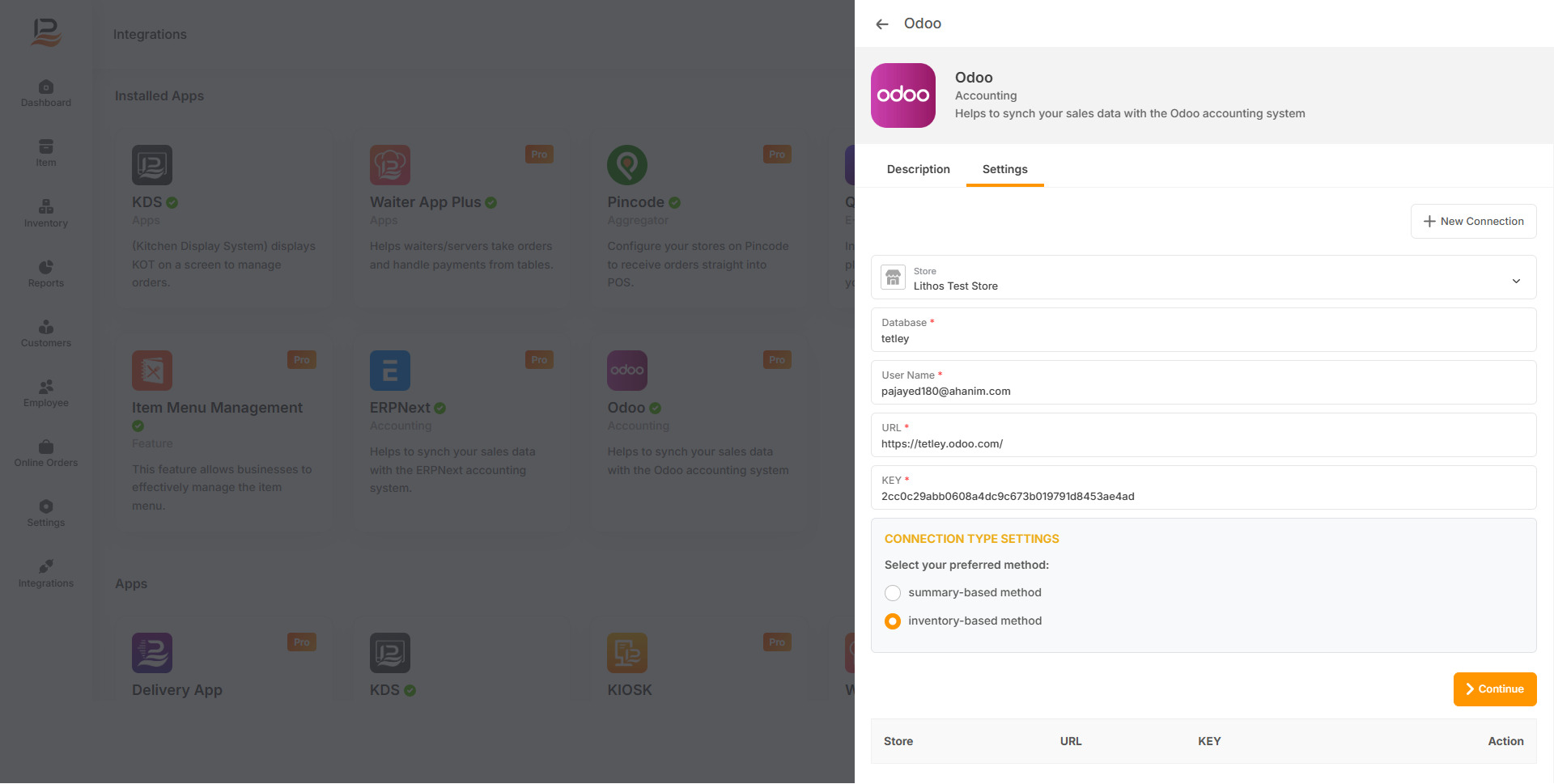Open Online Orders in the sidebar

[46, 454]
